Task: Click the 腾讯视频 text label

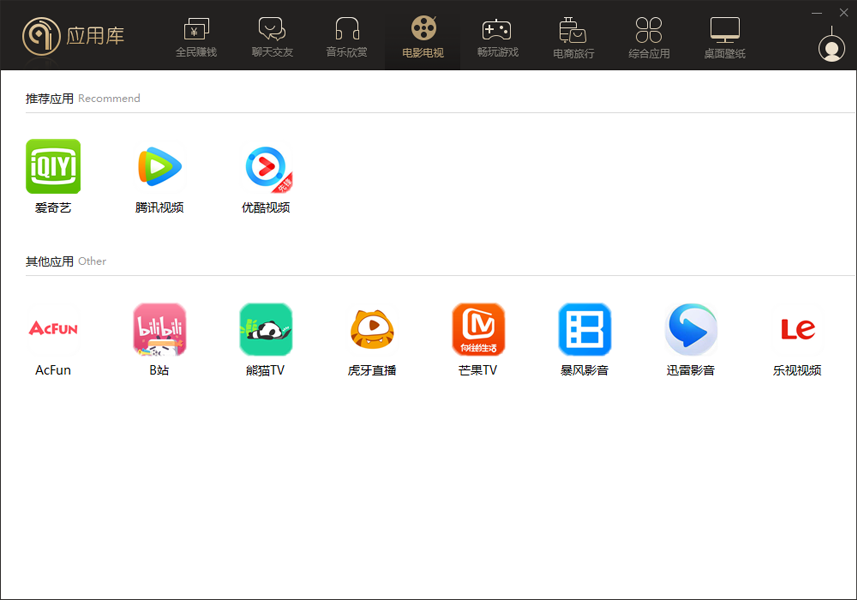Action: [160, 208]
